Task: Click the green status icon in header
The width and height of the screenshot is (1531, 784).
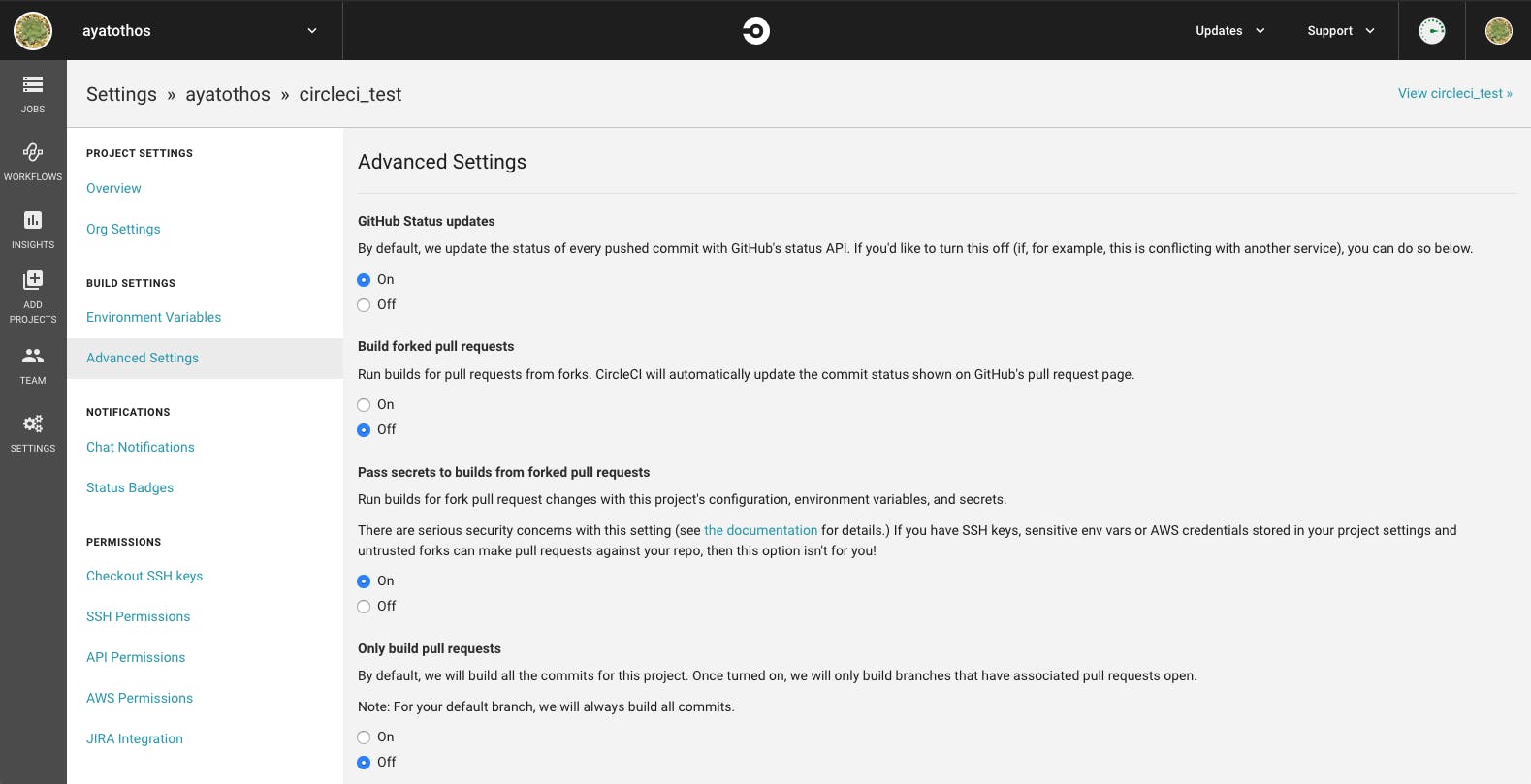Action: [x=1432, y=31]
